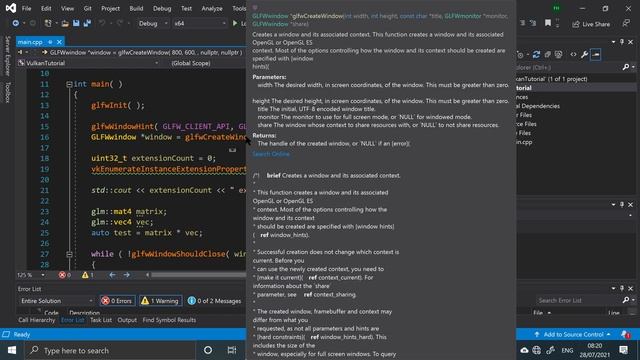Open Task View on the taskbar
640x360 pixels.
231,350
